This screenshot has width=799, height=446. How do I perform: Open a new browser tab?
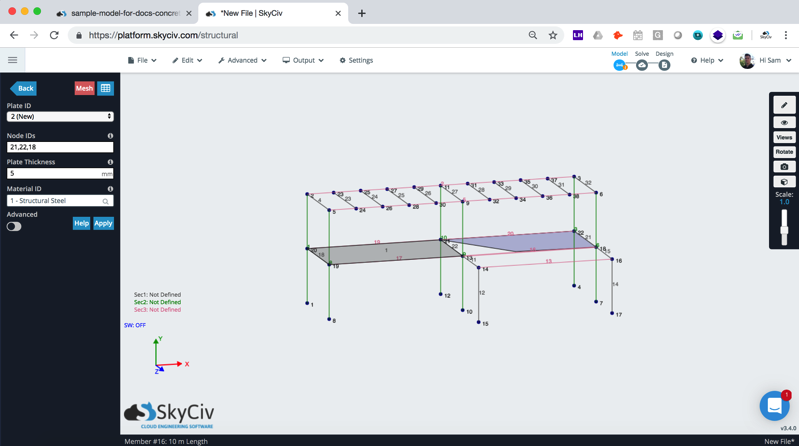tap(362, 13)
